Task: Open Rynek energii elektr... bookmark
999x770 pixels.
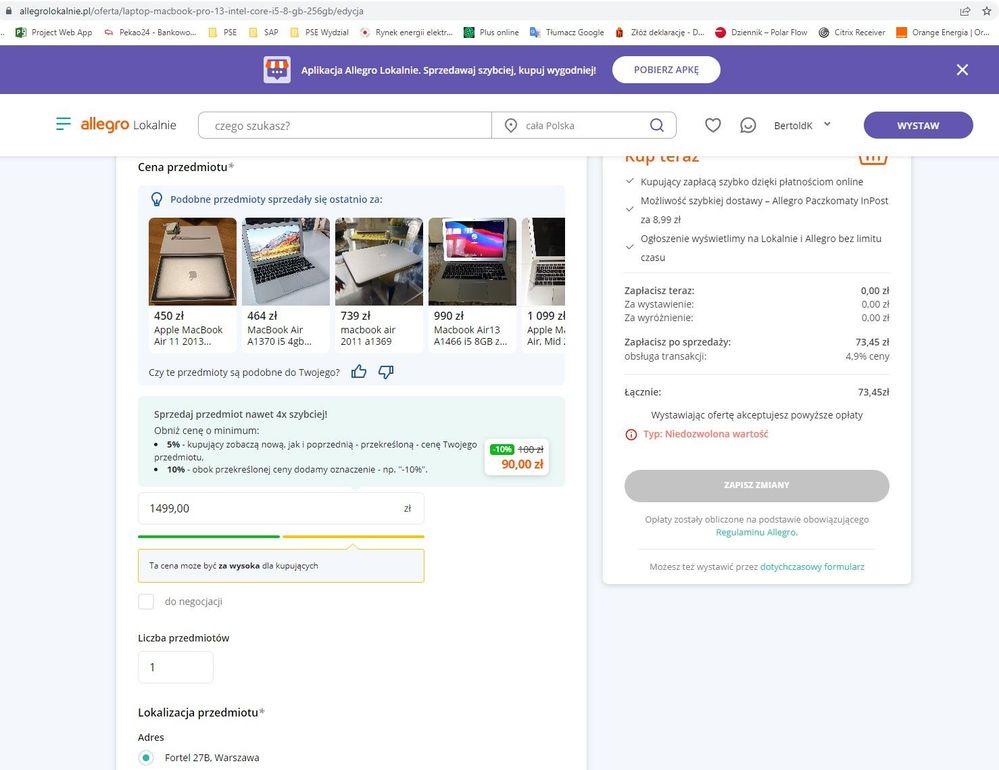Action: (406, 32)
